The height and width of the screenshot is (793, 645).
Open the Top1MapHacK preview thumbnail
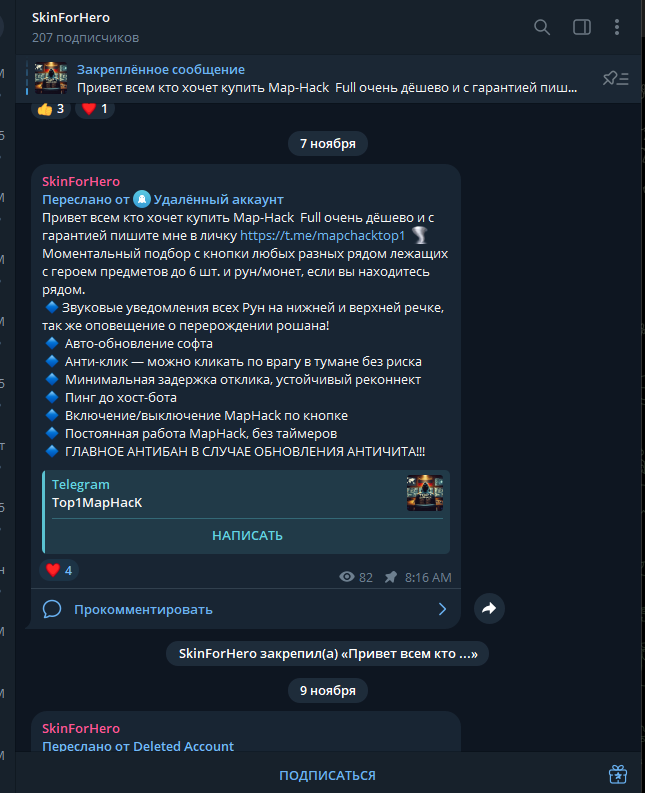tap(425, 493)
